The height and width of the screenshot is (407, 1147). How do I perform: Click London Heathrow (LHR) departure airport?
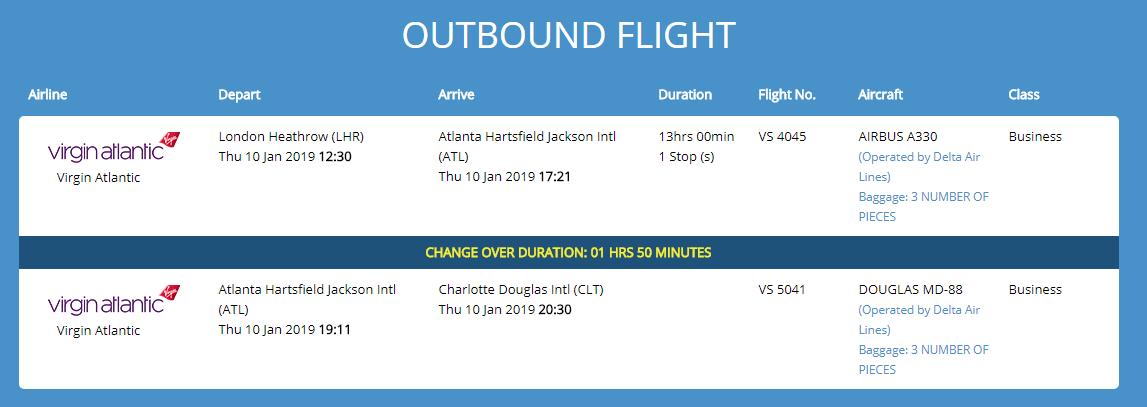291,136
